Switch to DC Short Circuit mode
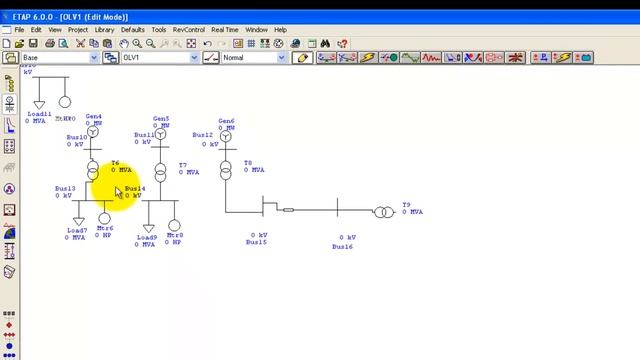640x360 pixels. pos(562,58)
